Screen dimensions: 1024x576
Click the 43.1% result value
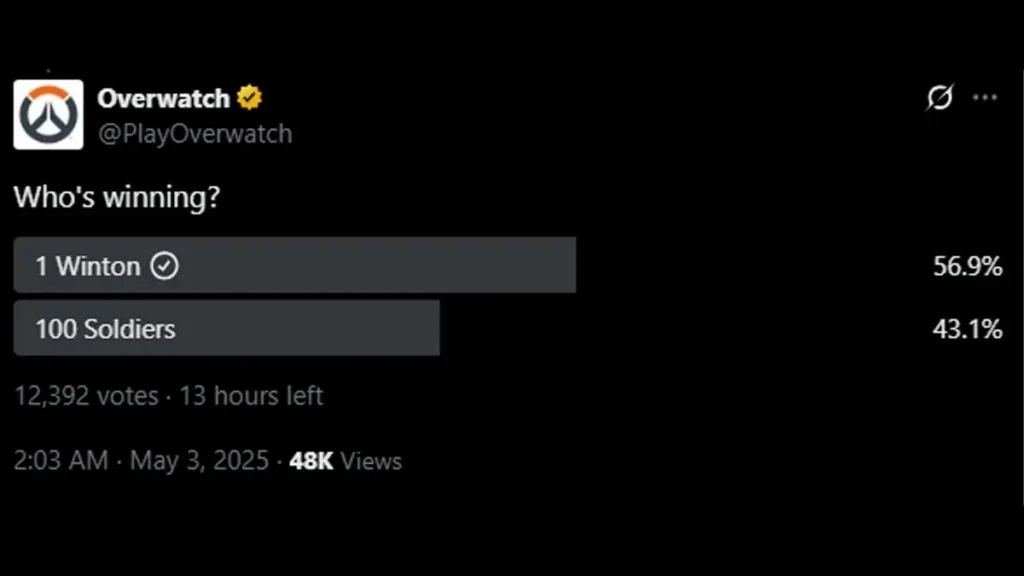(967, 328)
